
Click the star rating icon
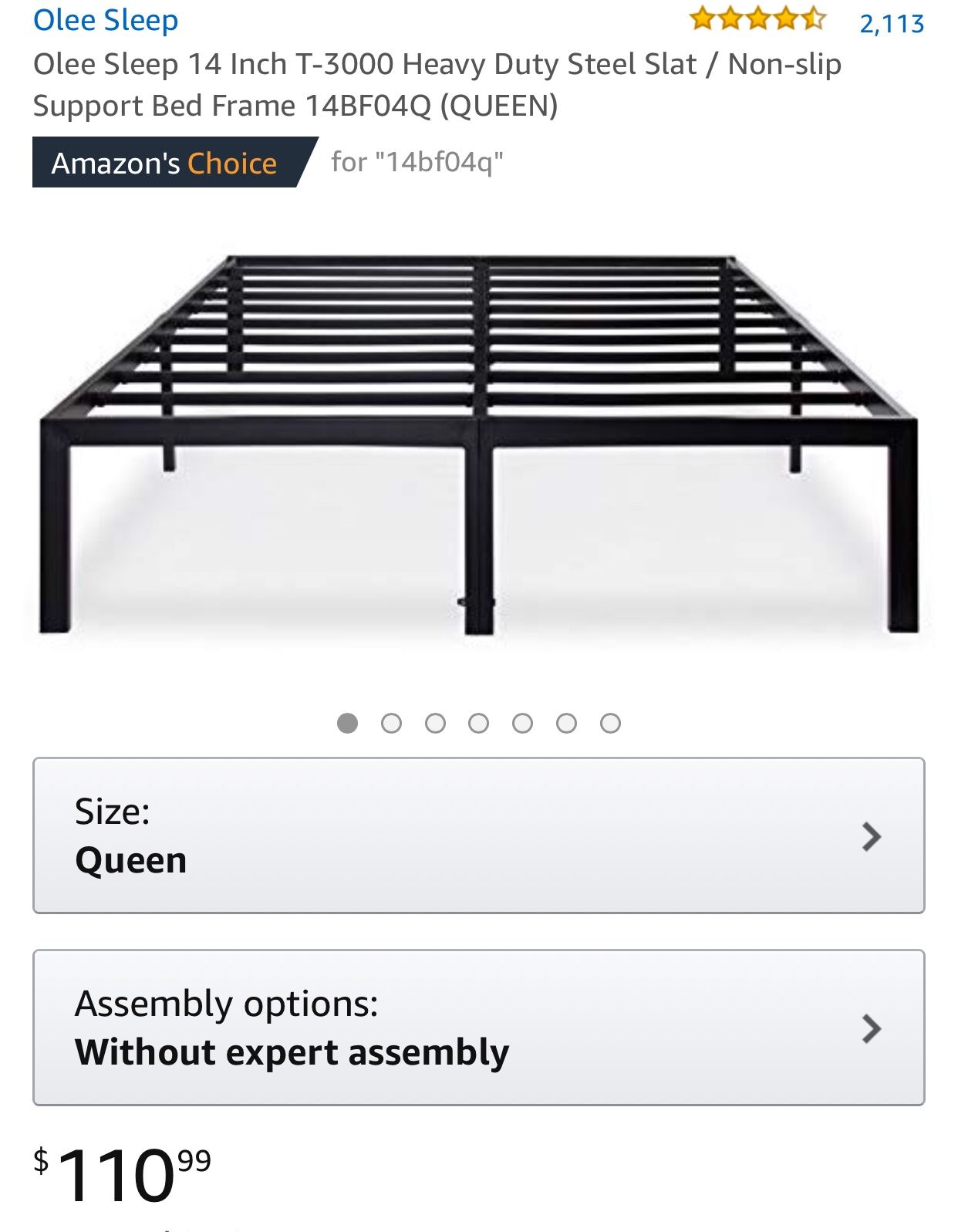(x=757, y=19)
